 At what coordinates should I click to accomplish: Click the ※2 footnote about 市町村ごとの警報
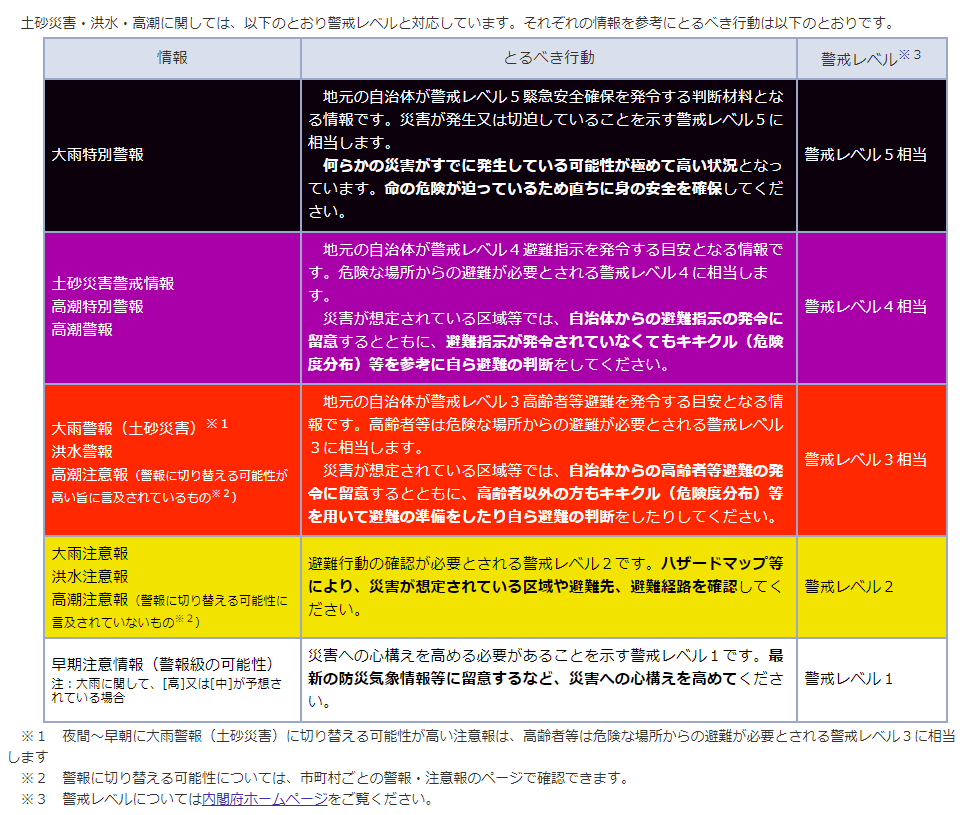point(325,778)
